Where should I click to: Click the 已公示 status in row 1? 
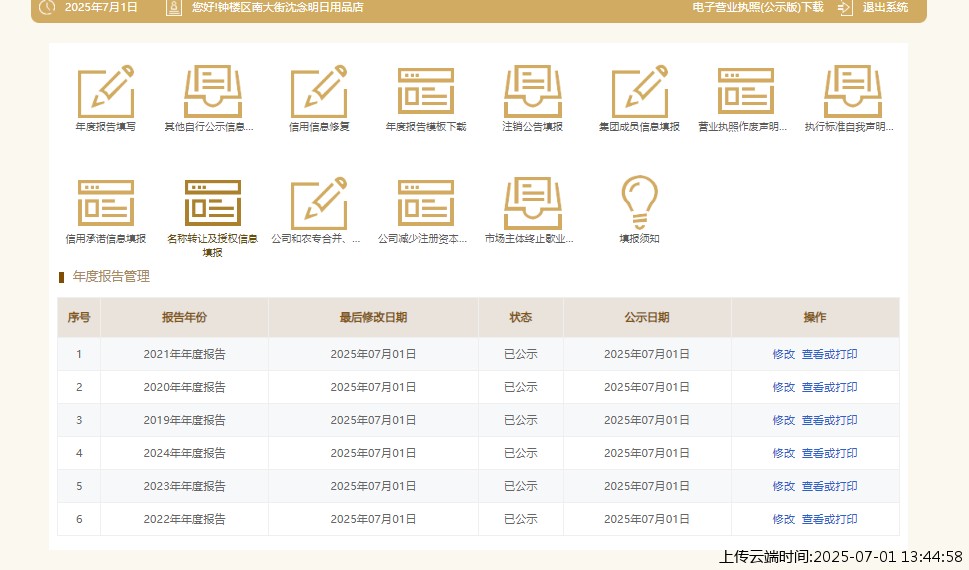pyautogui.click(x=520, y=354)
